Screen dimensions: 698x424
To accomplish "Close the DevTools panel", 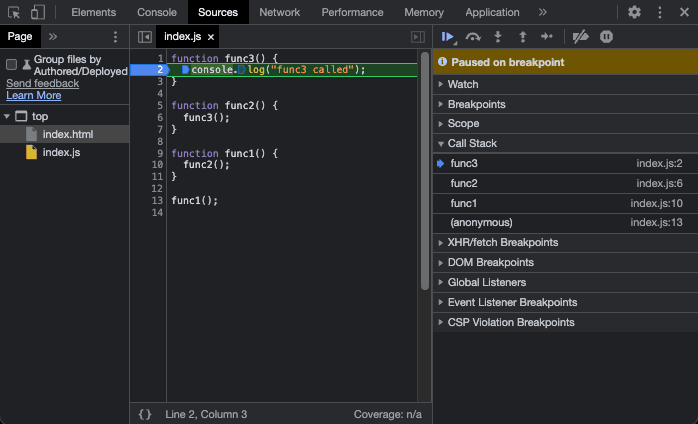I will [685, 12].
